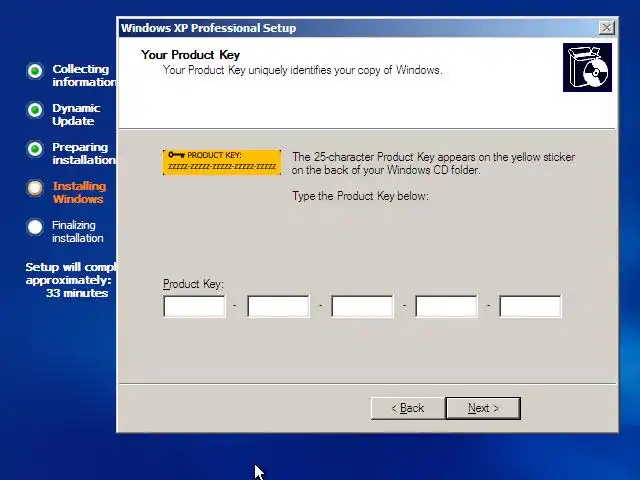Click the Dynamic Update green step indicator

point(35,110)
